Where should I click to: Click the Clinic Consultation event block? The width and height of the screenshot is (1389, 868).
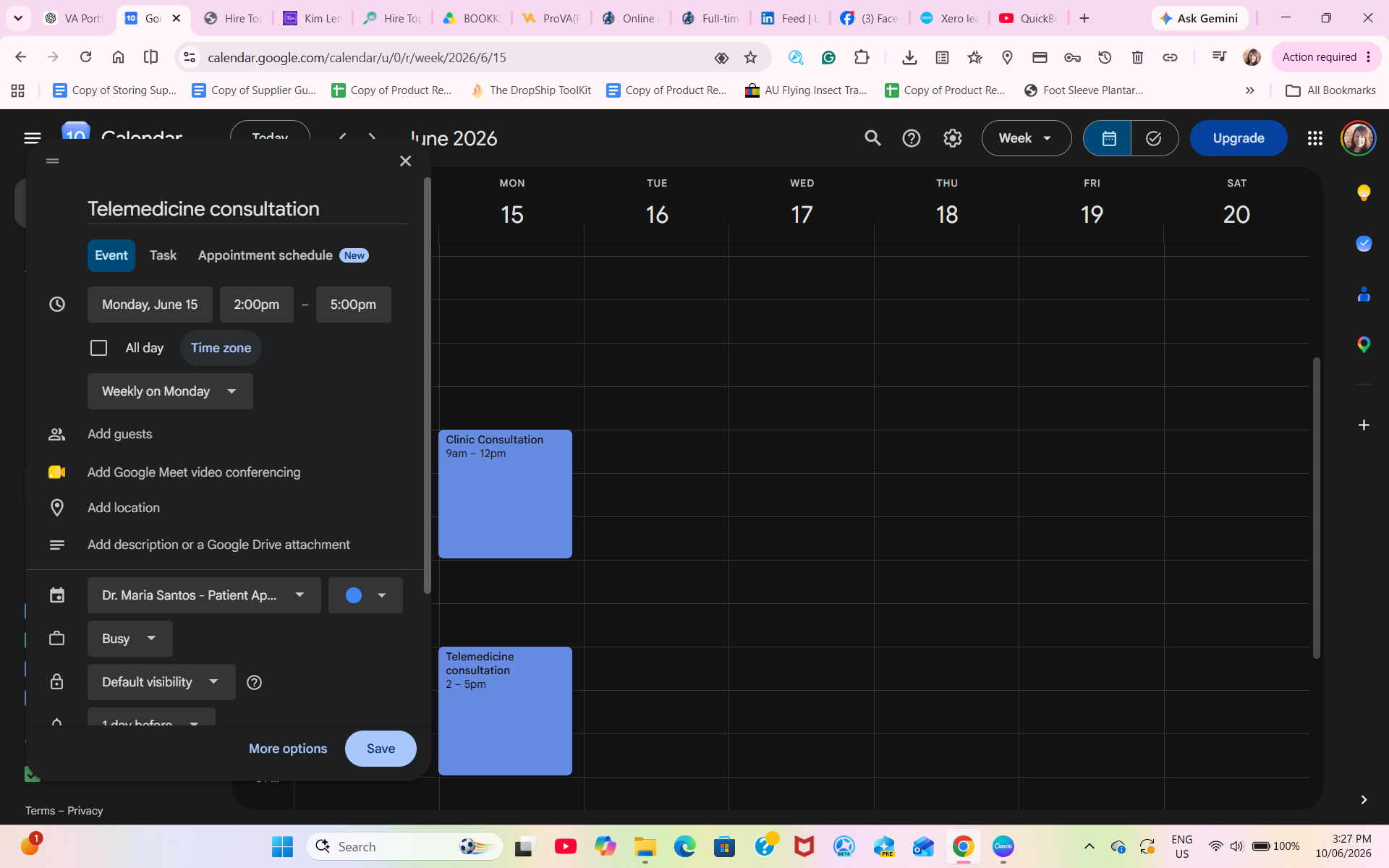pyautogui.click(x=505, y=494)
